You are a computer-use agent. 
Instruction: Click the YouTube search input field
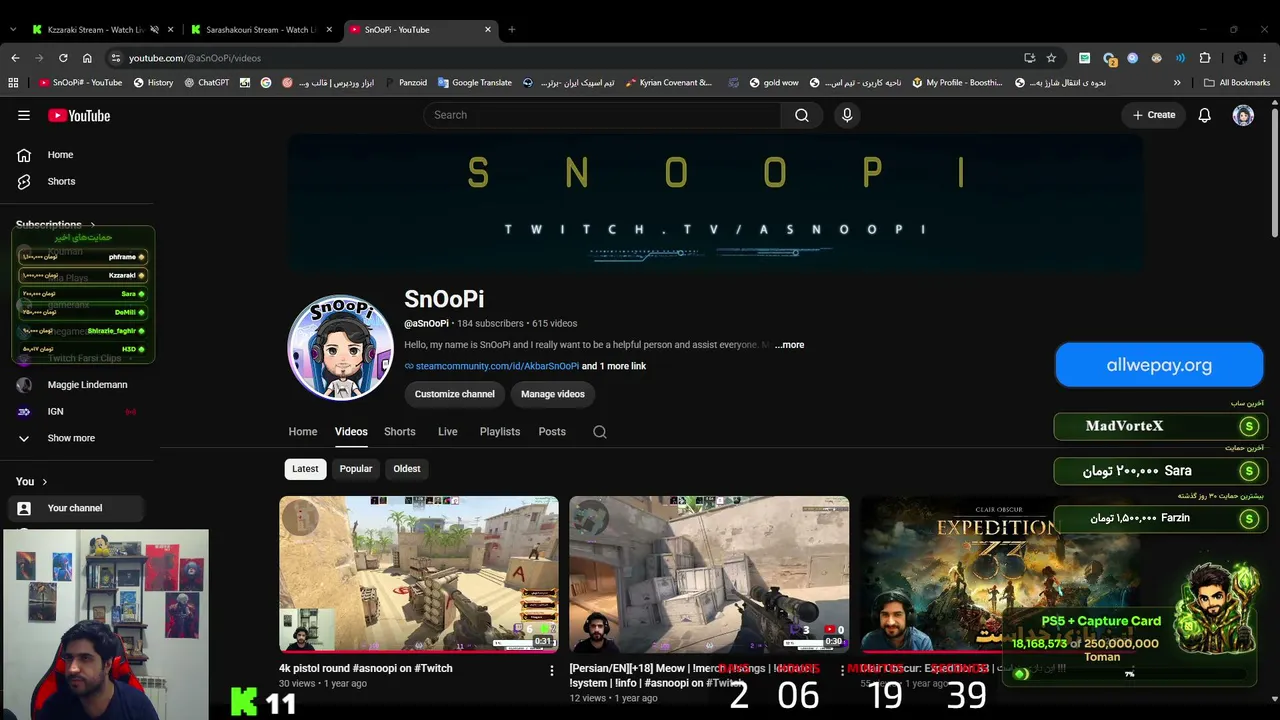pyautogui.click(x=602, y=115)
